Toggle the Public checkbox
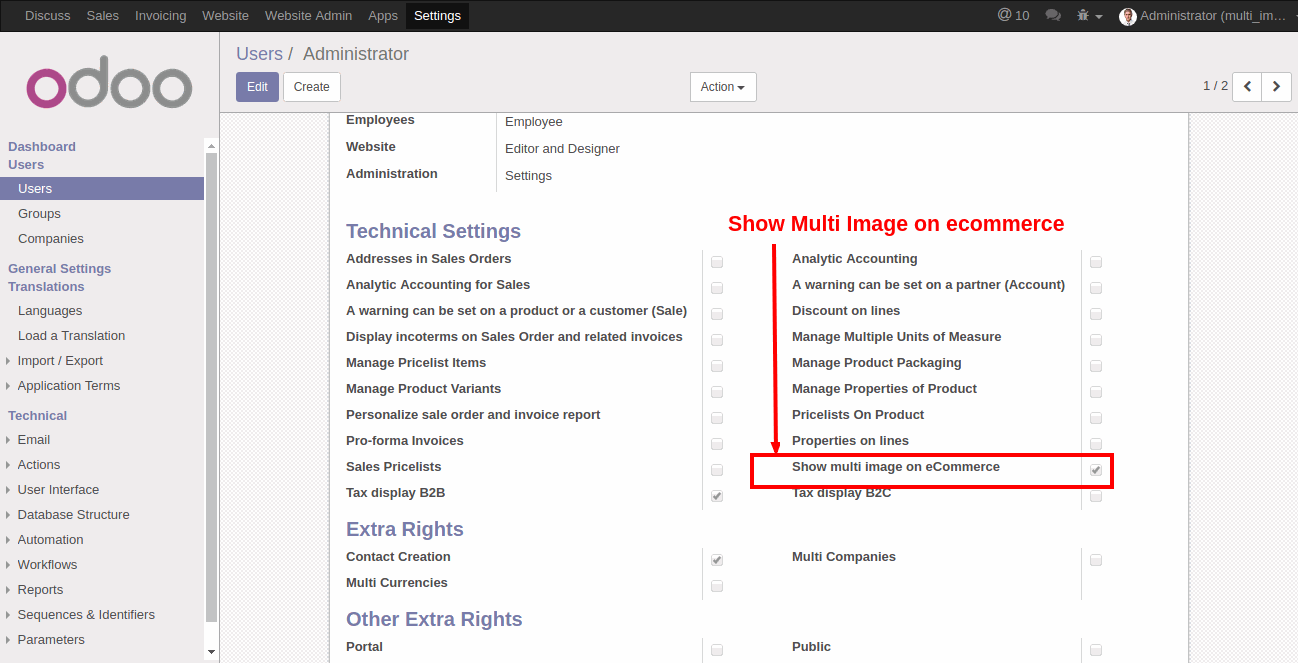 [1096, 650]
